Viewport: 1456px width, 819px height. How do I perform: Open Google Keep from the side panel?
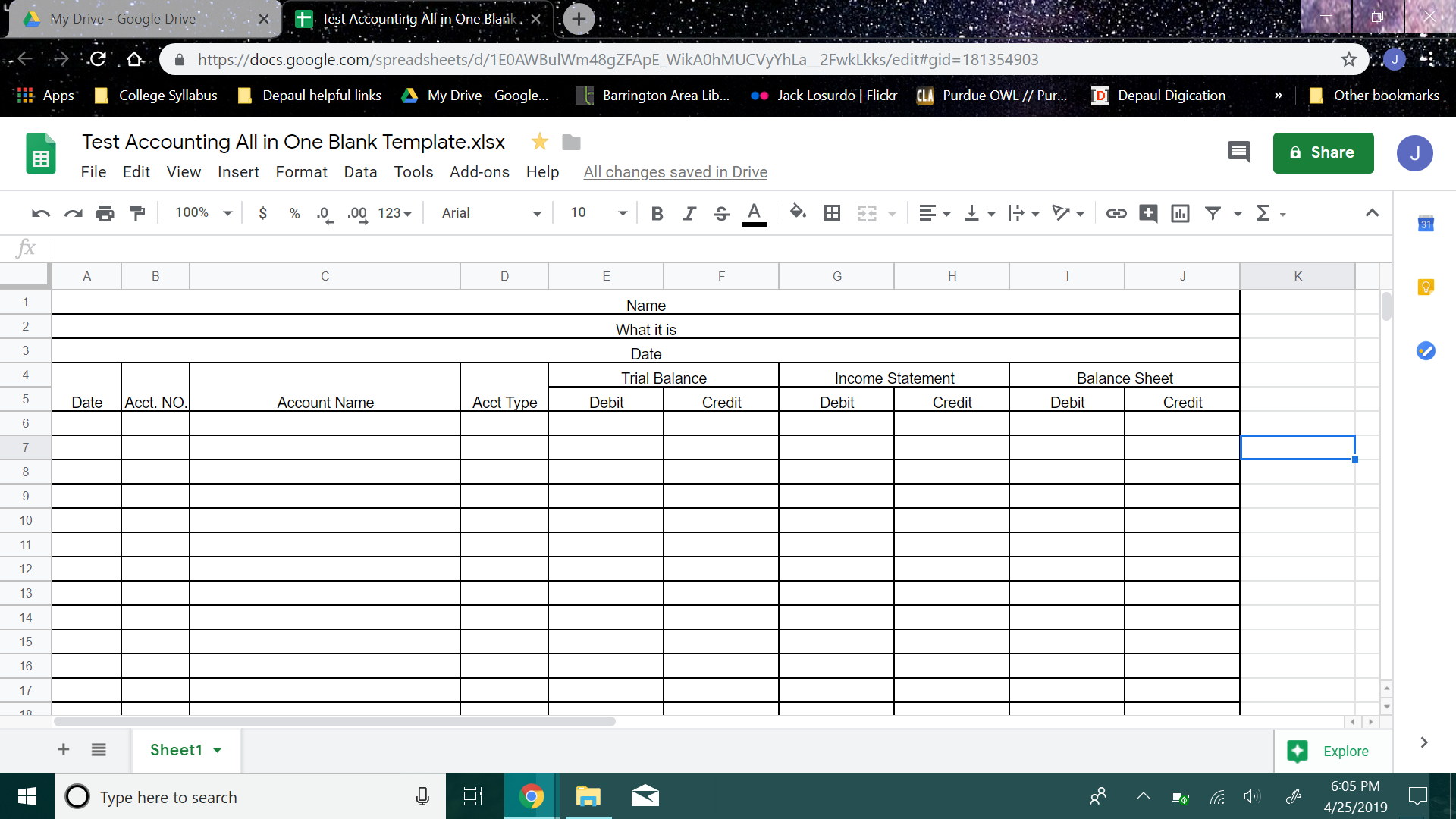click(1426, 287)
